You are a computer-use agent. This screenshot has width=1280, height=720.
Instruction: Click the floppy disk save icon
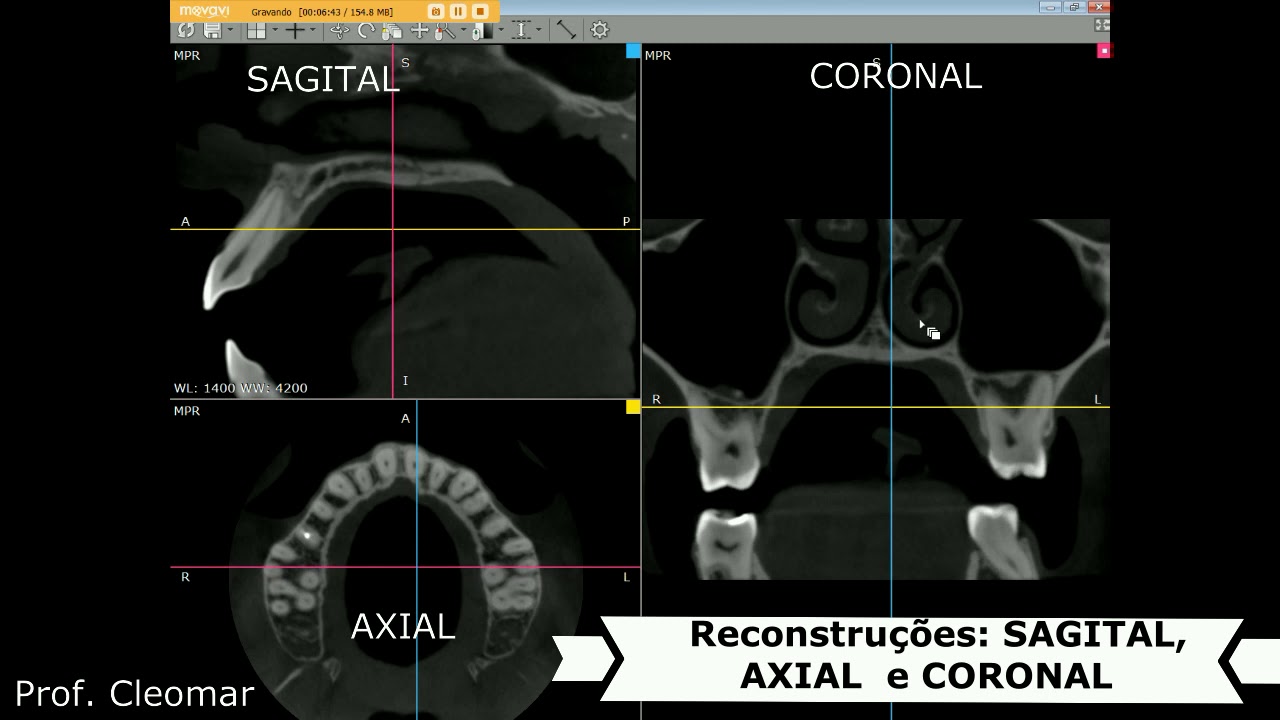pyautogui.click(x=212, y=30)
